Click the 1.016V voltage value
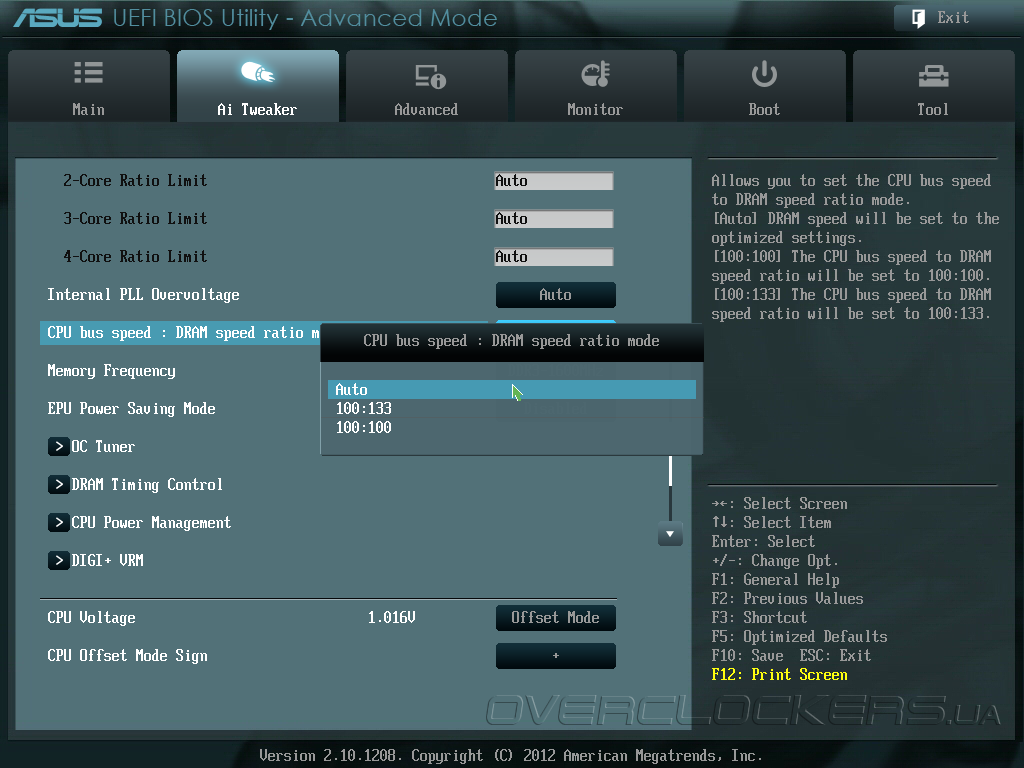1024x768 pixels. tap(391, 618)
